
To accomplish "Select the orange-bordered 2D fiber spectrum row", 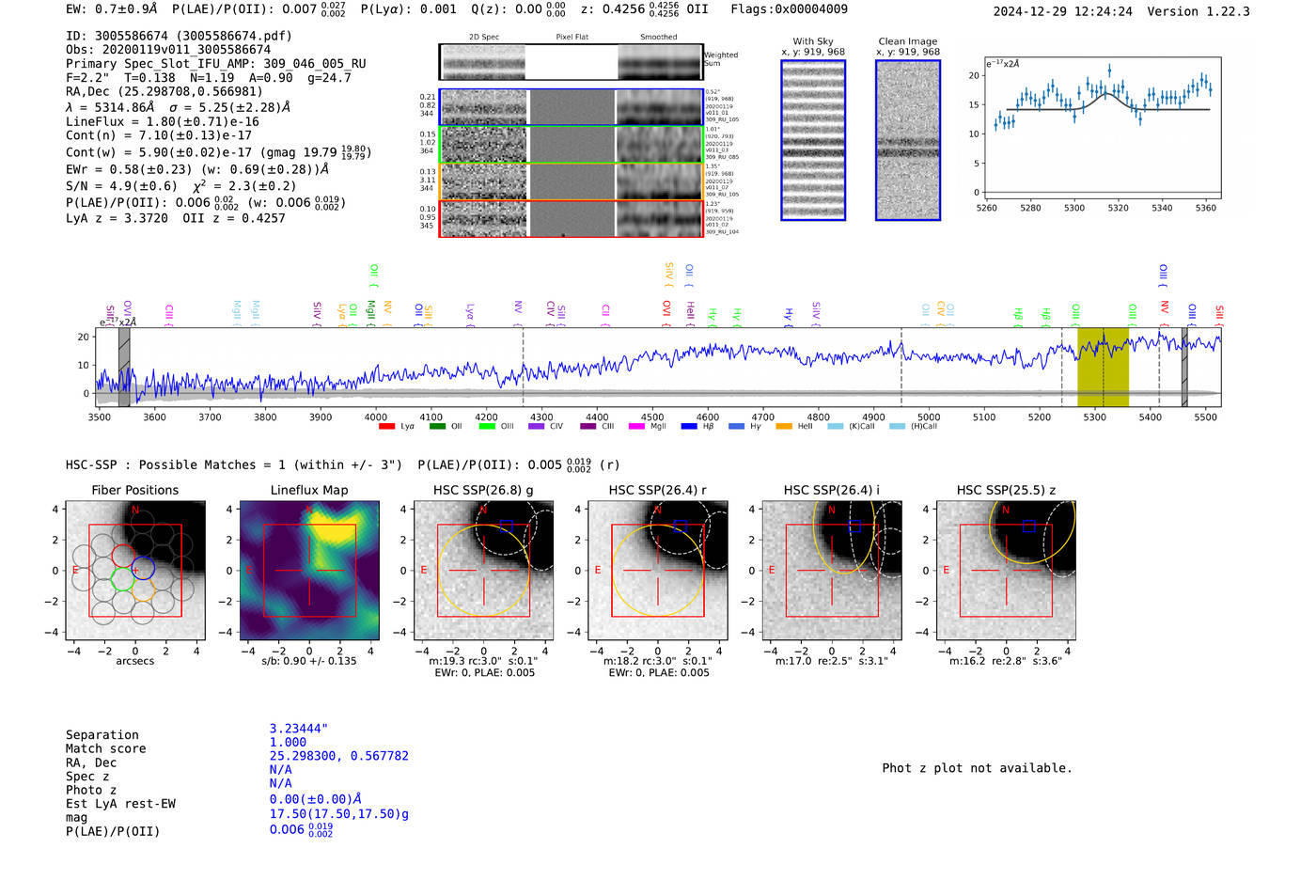I will pyautogui.click(x=572, y=181).
